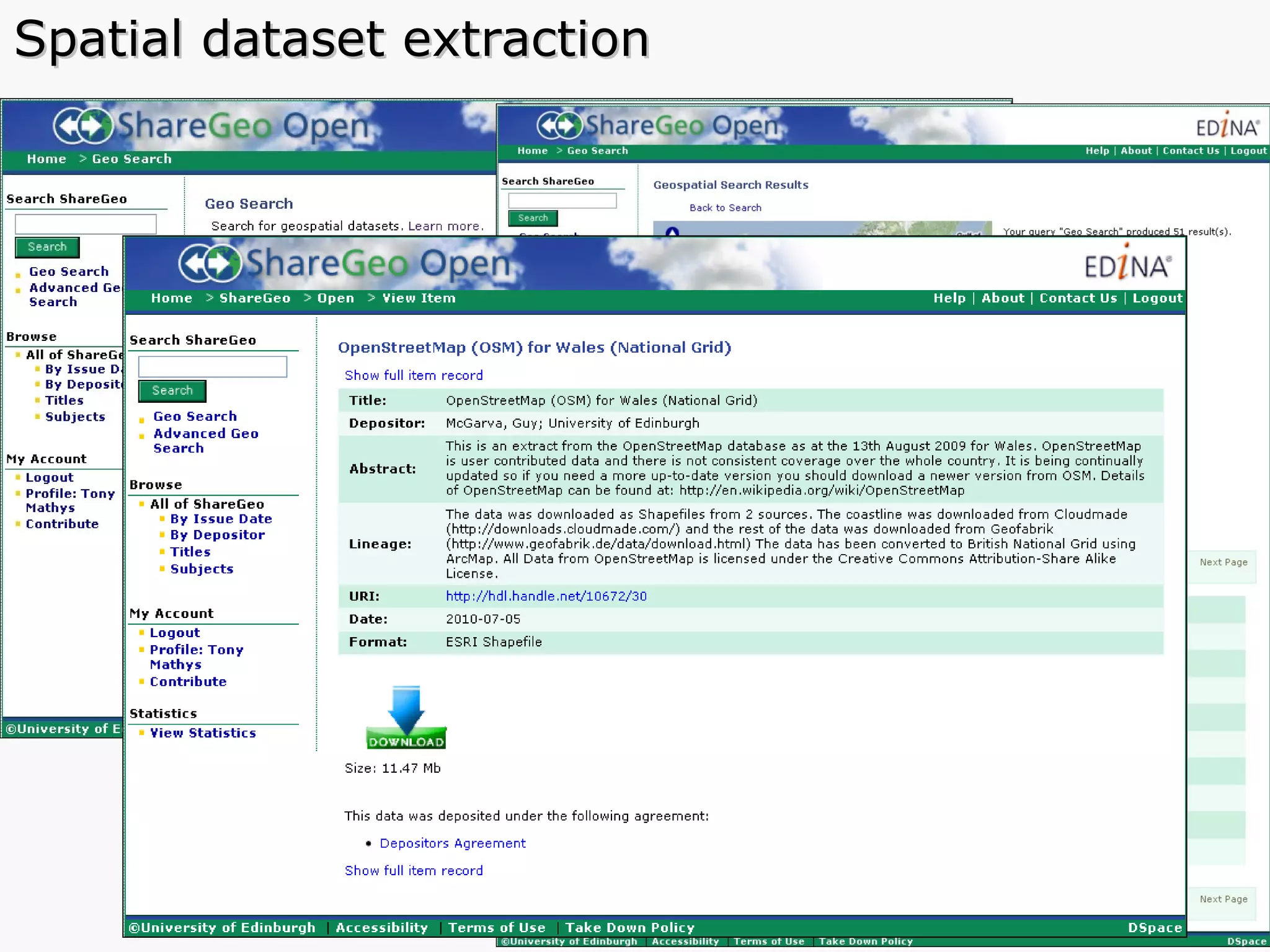Open All of ShareGeo in front window
Viewport: 1270px width, 952px height.
click(x=207, y=504)
